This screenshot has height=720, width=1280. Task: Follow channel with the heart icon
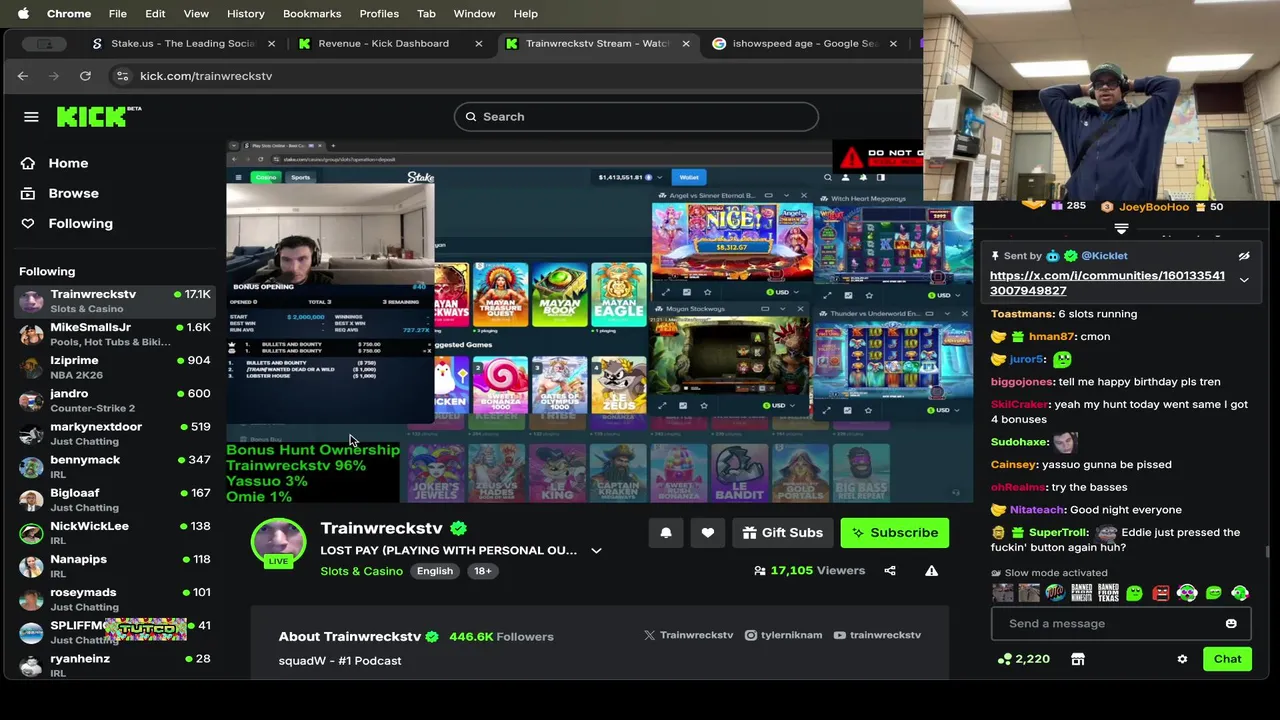pos(708,533)
